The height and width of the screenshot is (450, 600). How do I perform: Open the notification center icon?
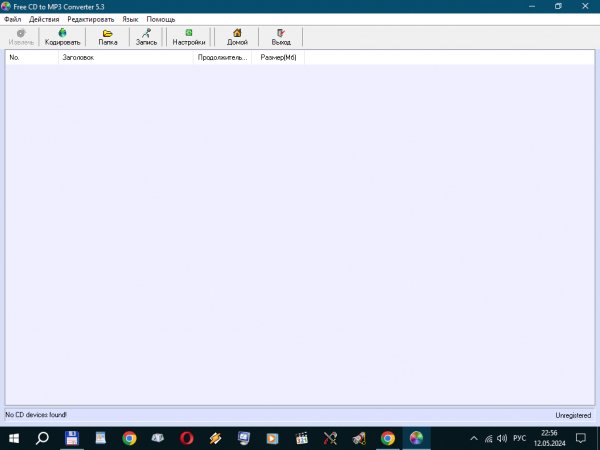click(581, 438)
